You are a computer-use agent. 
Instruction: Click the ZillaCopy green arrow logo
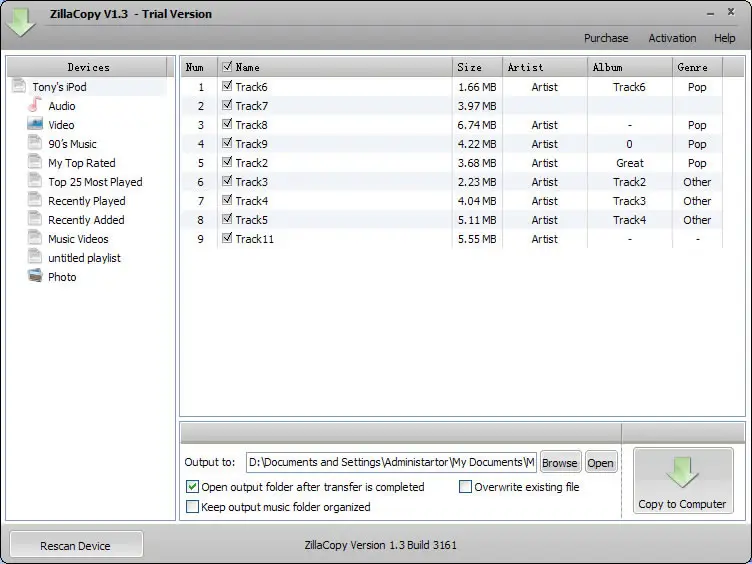pyautogui.click(x=21, y=22)
